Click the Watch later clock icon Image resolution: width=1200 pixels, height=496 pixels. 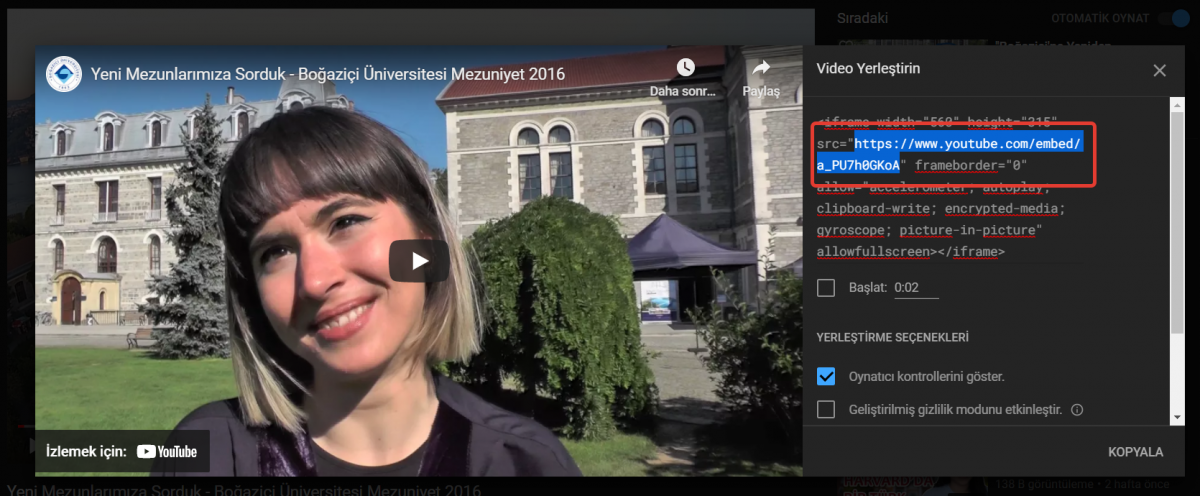[x=685, y=68]
